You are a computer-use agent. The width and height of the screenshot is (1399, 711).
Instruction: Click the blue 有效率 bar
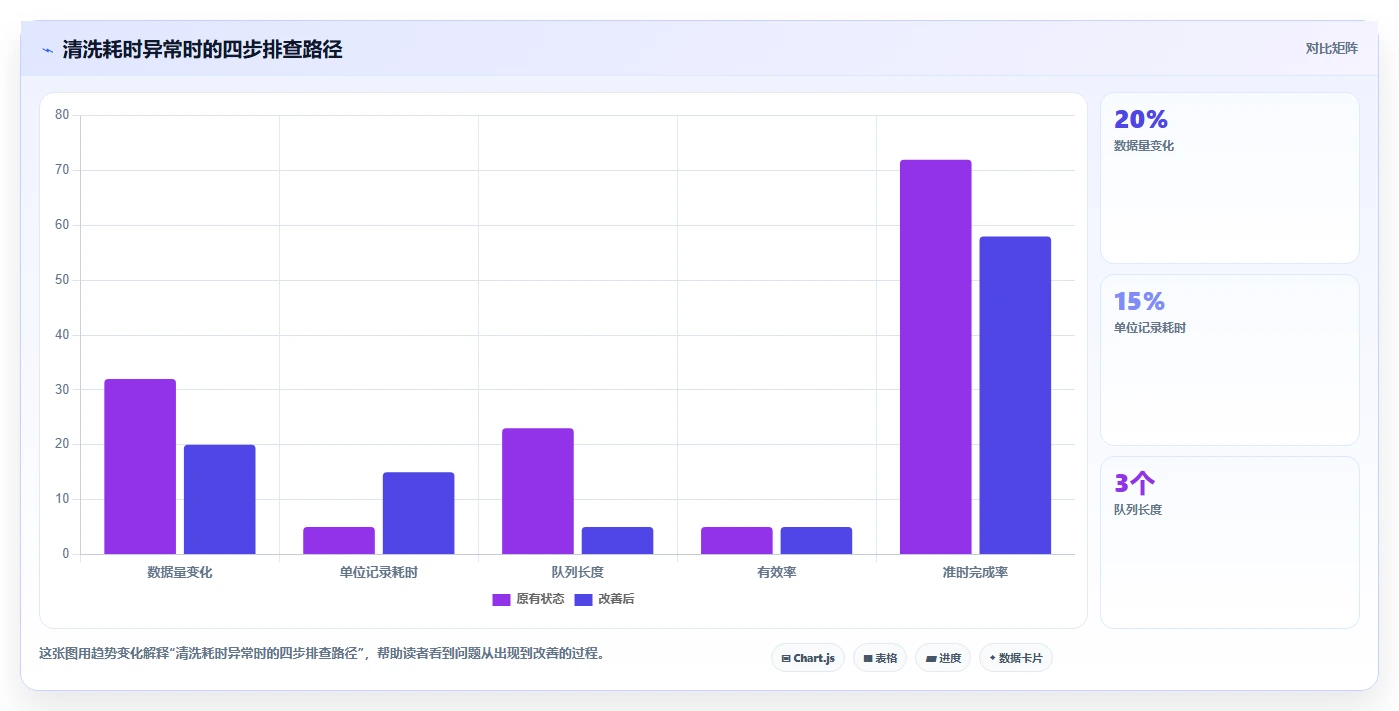coord(816,540)
